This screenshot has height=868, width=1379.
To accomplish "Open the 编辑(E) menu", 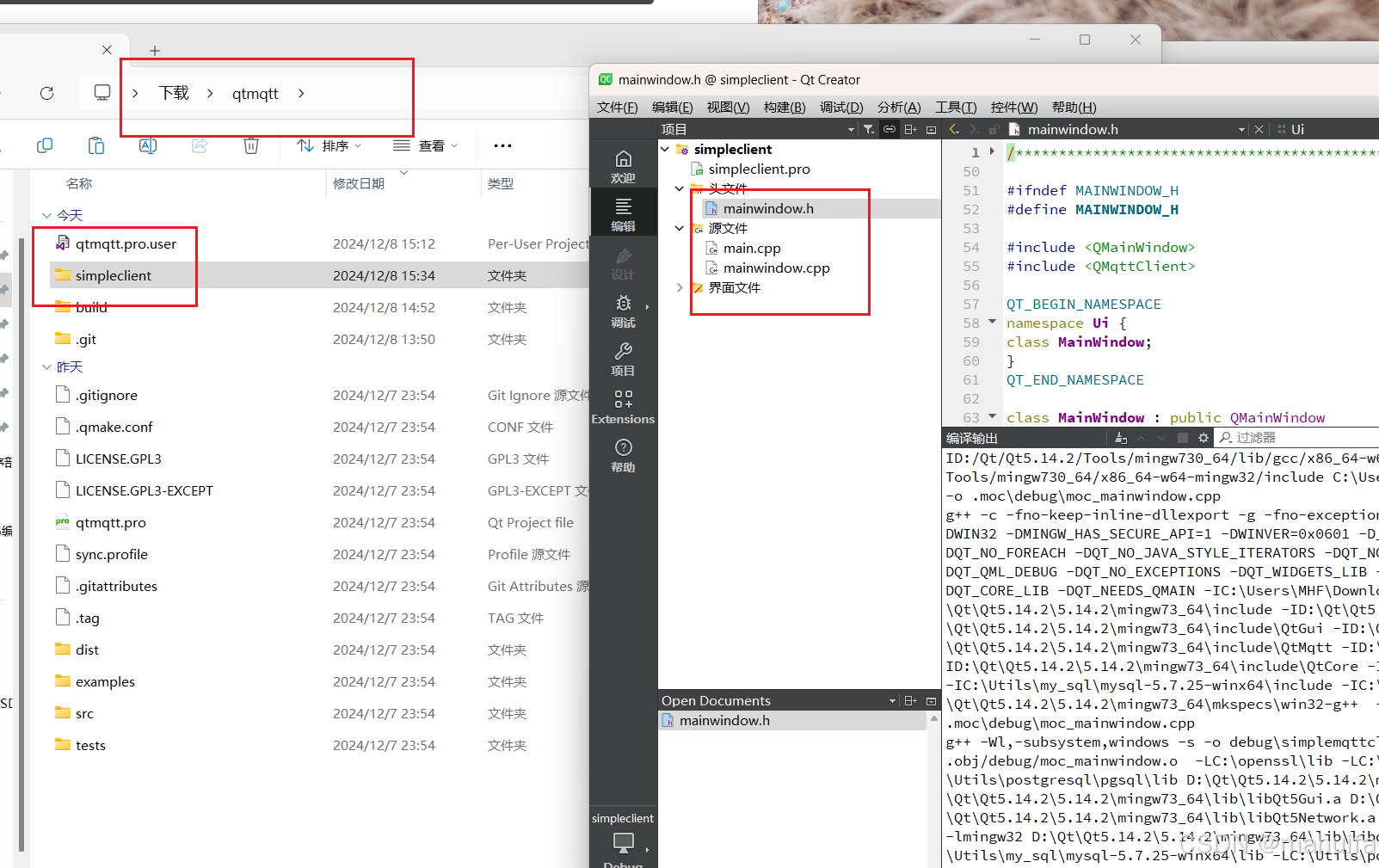I will coord(673,107).
